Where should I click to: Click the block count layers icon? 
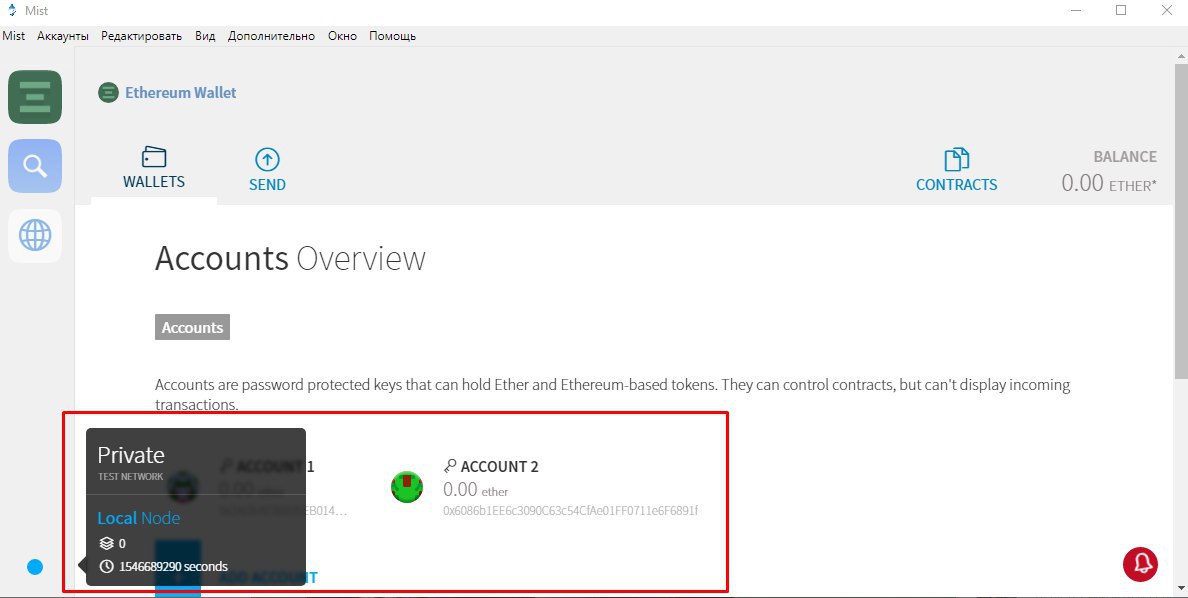coord(107,543)
